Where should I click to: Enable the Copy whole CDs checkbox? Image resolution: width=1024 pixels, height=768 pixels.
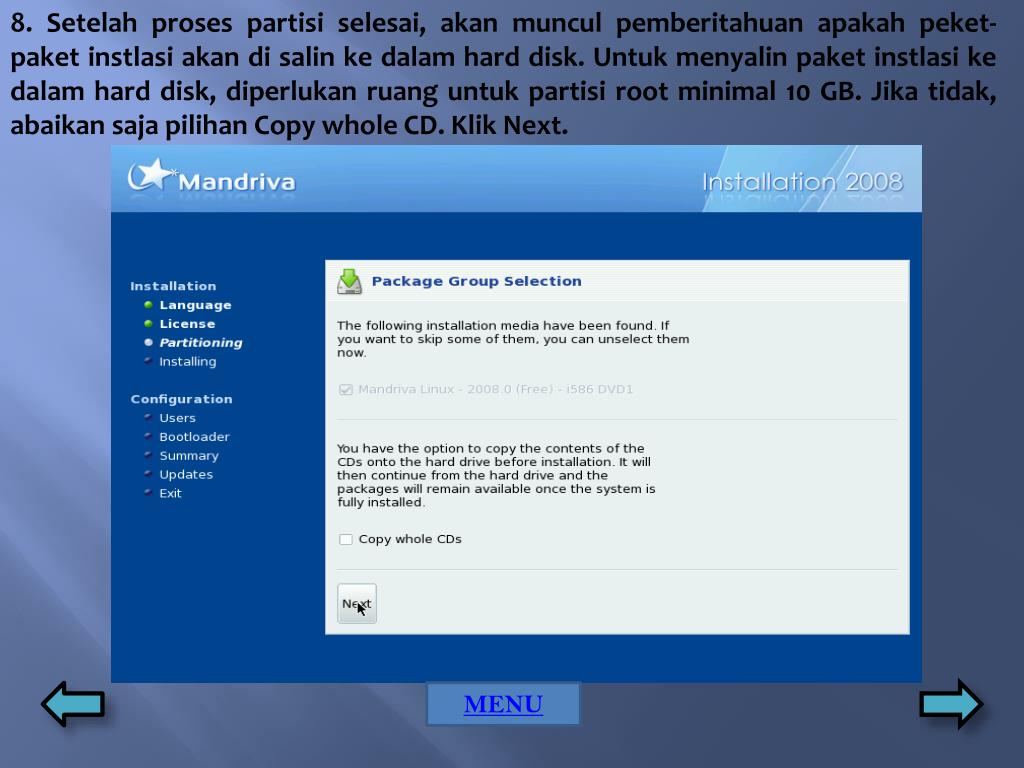(x=345, y=539)
